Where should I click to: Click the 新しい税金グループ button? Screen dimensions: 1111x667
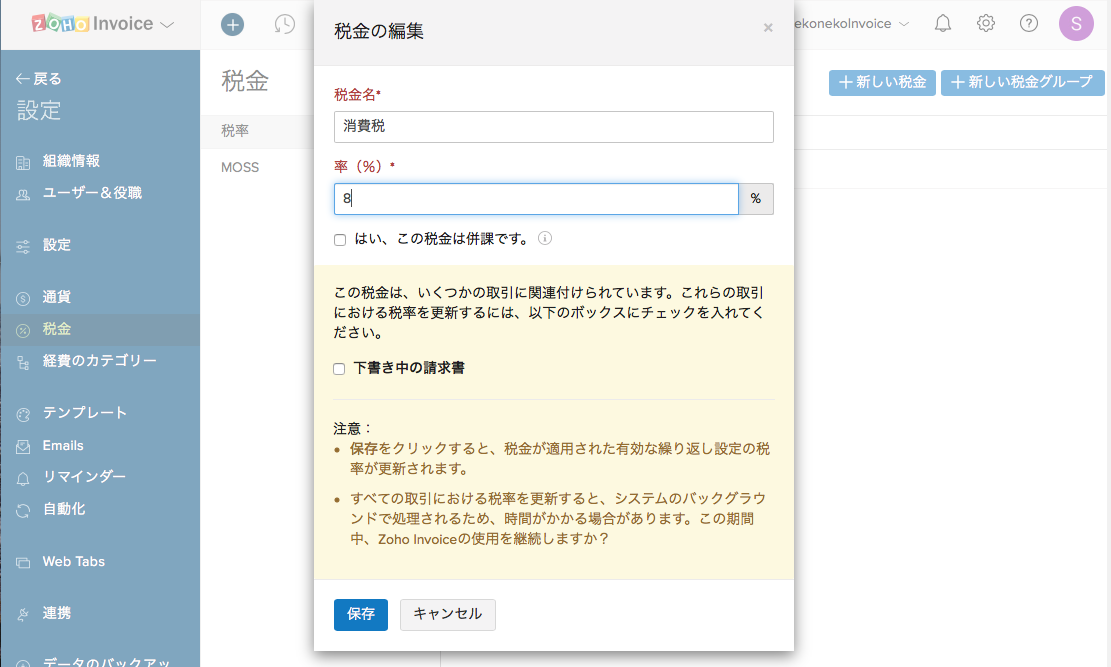pos(1021,83)
